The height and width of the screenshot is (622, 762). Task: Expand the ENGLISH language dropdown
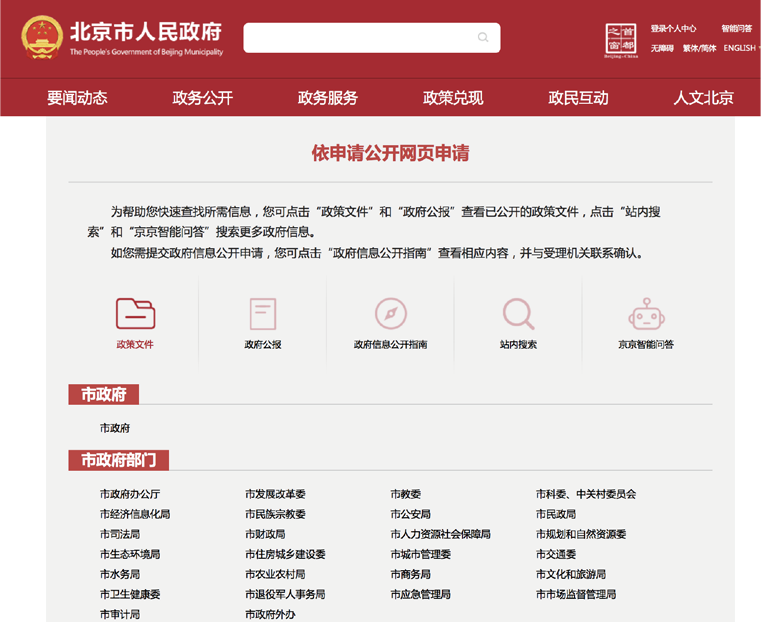tap(742, 48)
